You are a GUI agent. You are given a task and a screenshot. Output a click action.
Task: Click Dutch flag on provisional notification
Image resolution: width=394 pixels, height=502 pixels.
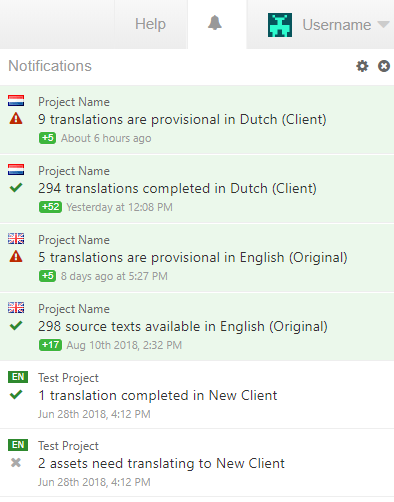(16, 100)
